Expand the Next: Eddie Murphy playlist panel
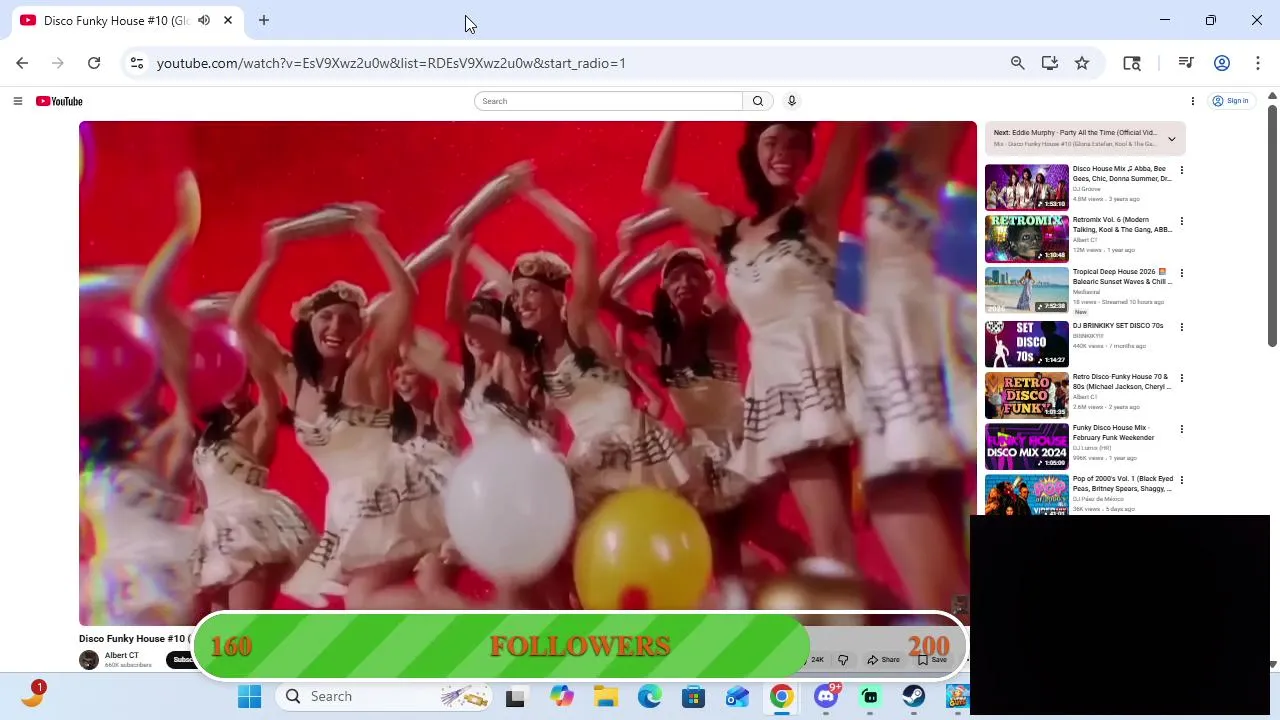 coord(1172,139)
